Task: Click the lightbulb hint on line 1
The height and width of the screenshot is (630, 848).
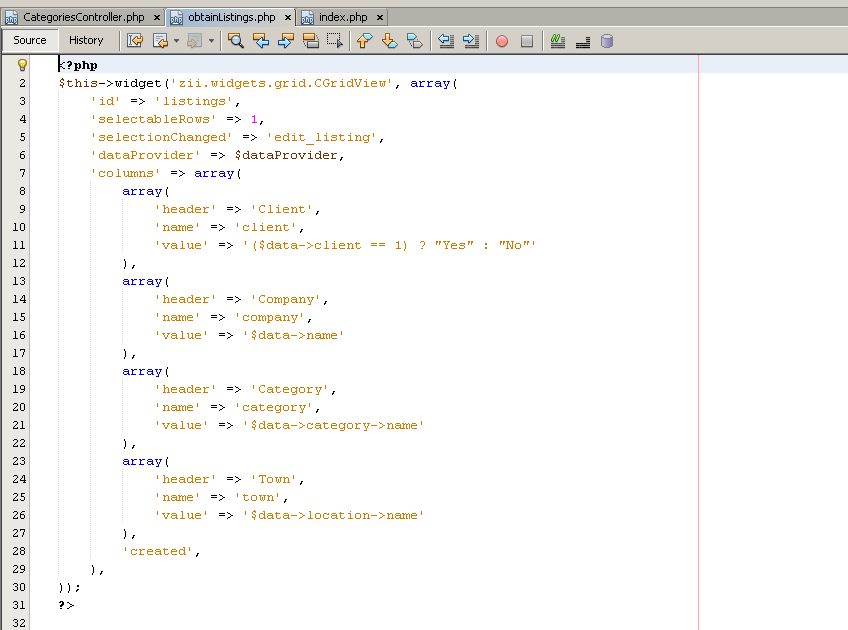Action: coord(22,65)
